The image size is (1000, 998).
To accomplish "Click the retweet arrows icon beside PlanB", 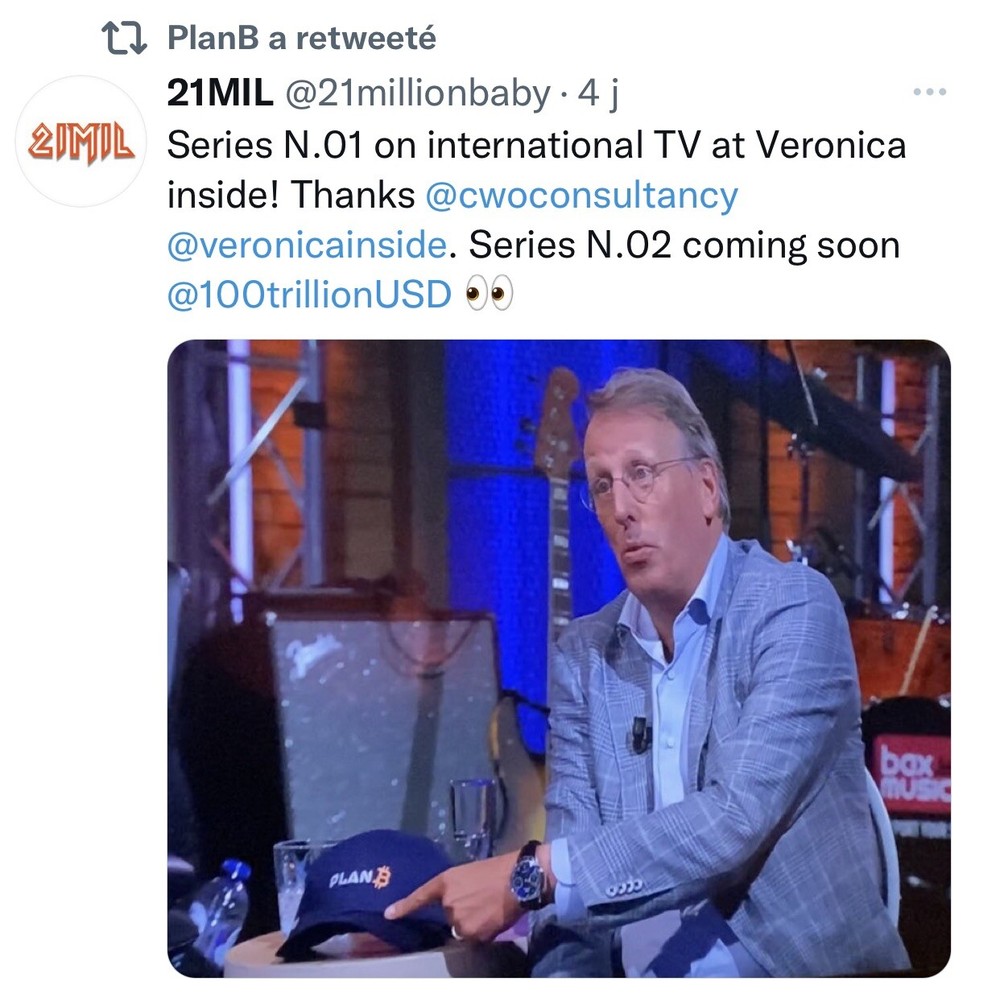I will [x=124, y=38].
